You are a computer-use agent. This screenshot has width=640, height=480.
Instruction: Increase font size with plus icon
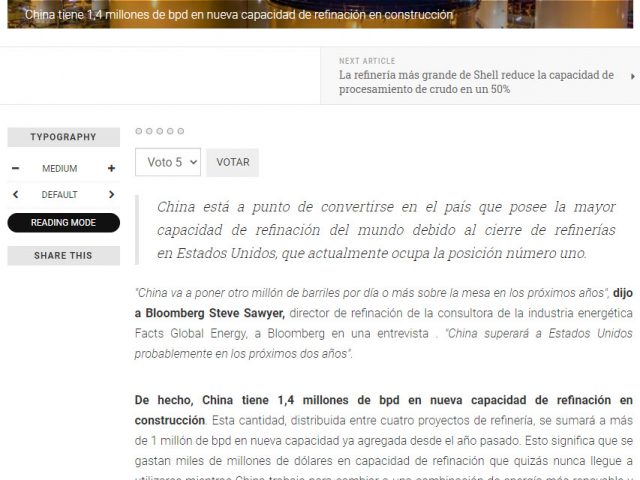tap(111, 169)
